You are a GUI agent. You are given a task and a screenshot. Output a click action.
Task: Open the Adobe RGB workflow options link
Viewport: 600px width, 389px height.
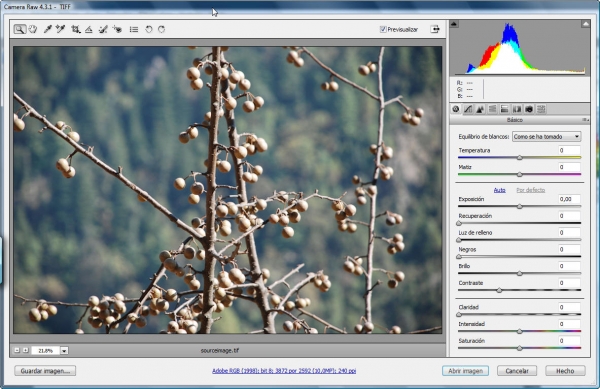[284, 371]
